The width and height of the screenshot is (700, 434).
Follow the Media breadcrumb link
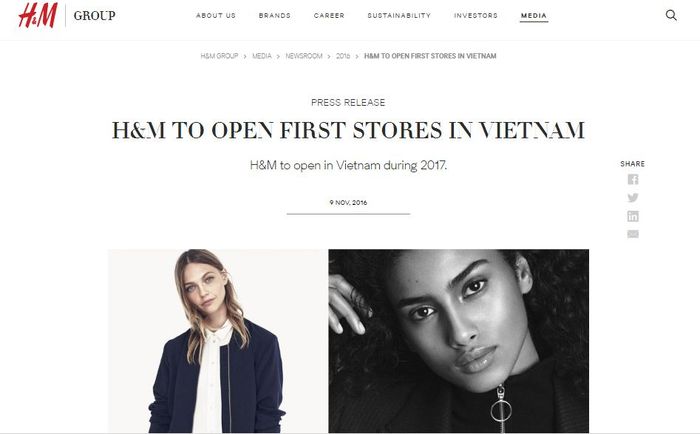tap(262, 56)
